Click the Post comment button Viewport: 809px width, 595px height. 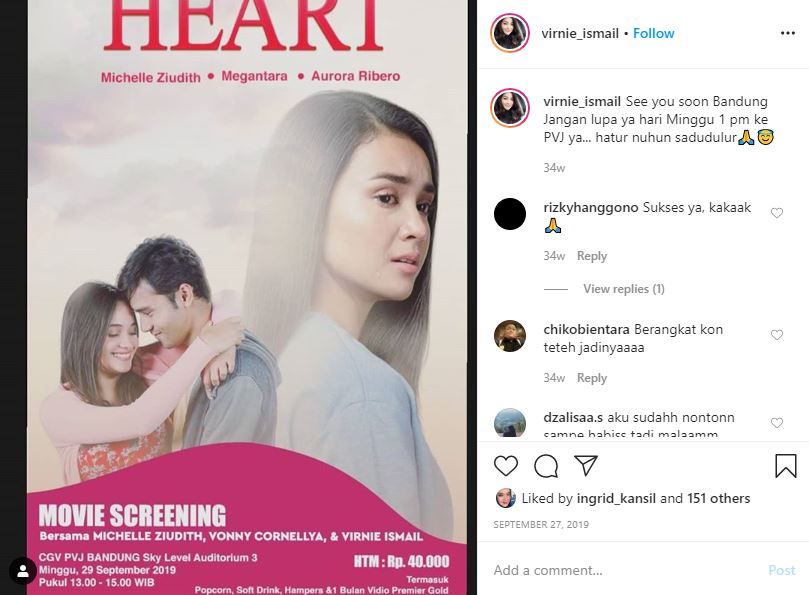coord(782,570)
